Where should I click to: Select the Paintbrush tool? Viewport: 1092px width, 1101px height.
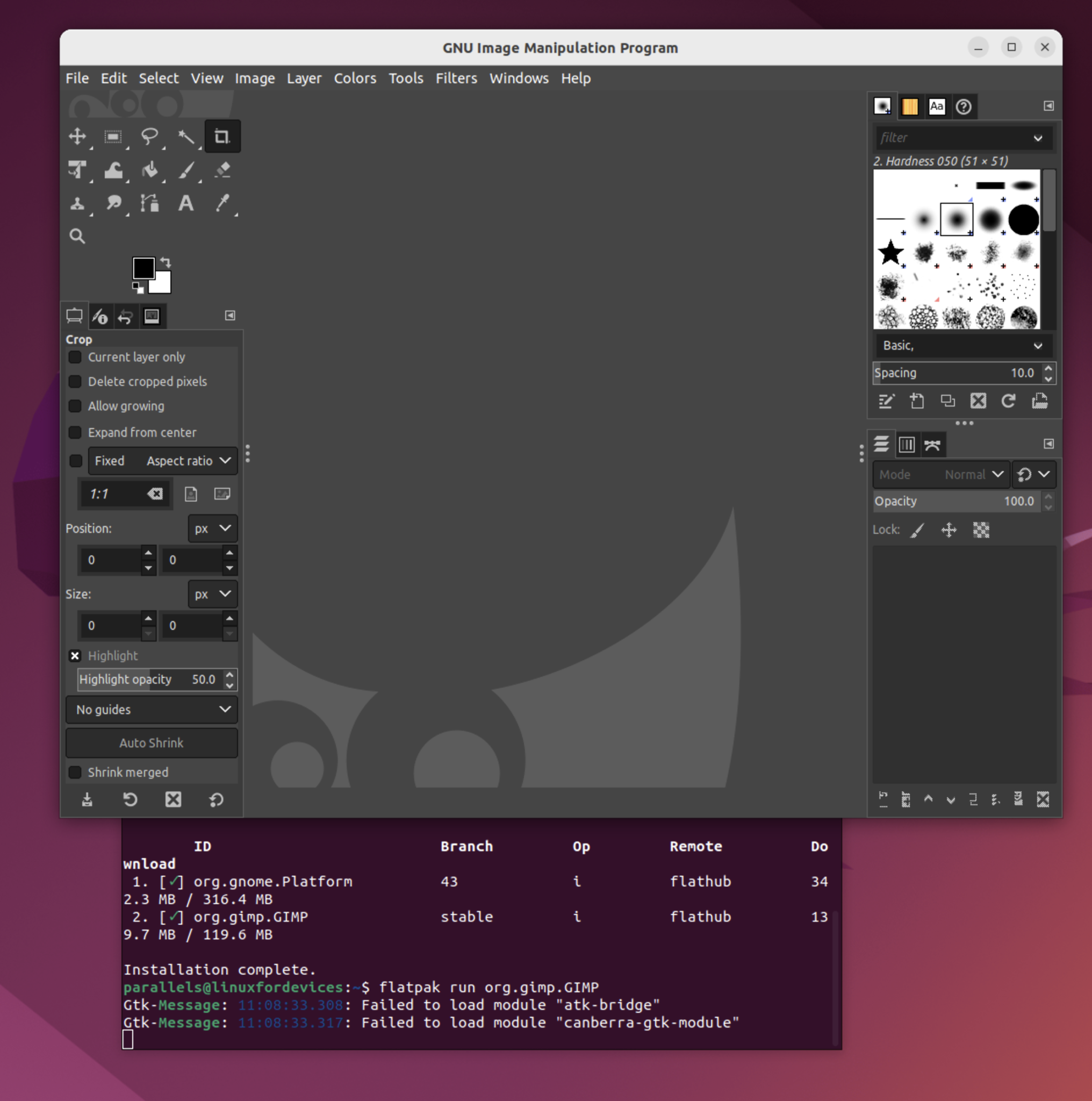coord(187,170)
